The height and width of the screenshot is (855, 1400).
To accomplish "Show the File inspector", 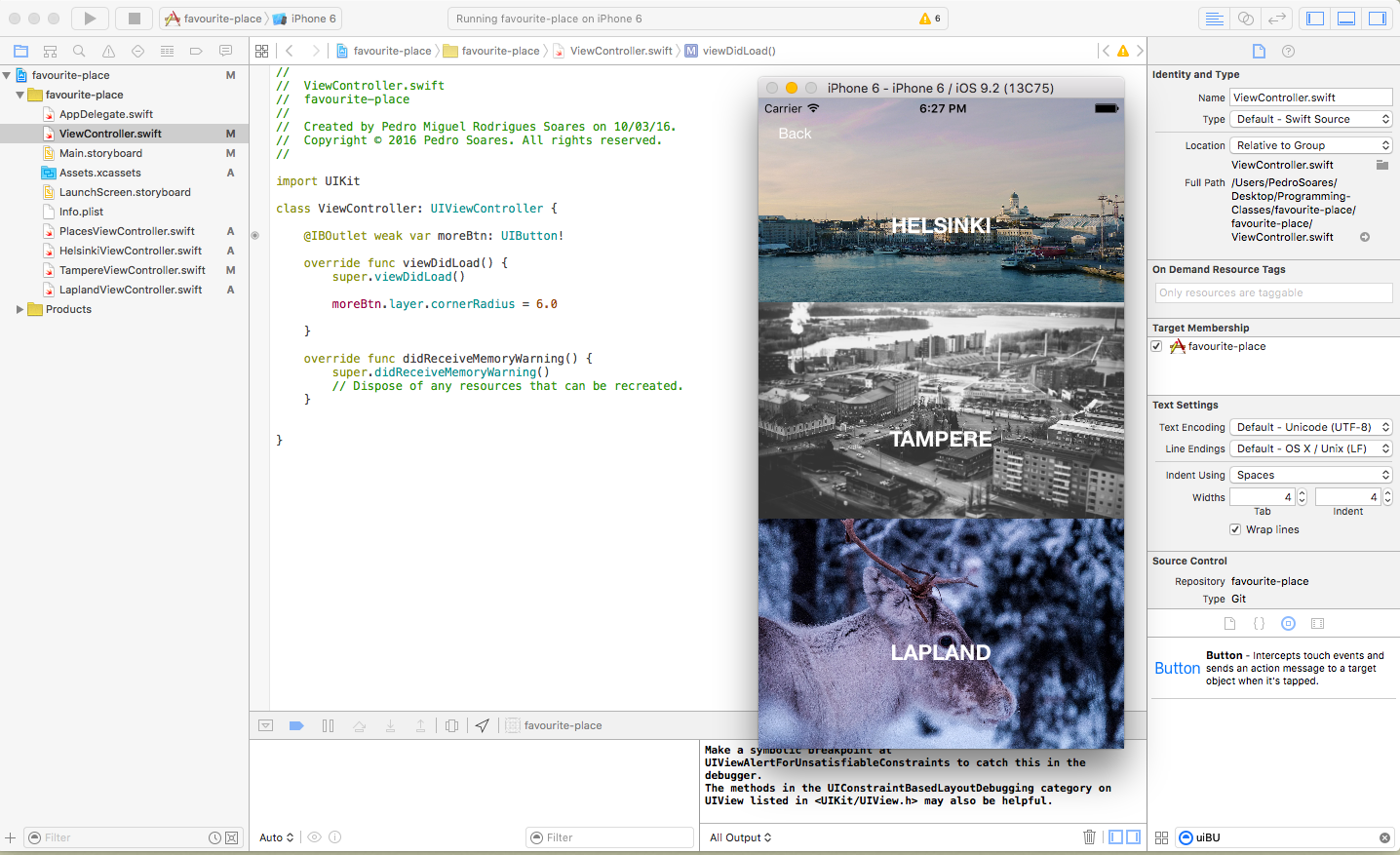I will pos(1259,51).
